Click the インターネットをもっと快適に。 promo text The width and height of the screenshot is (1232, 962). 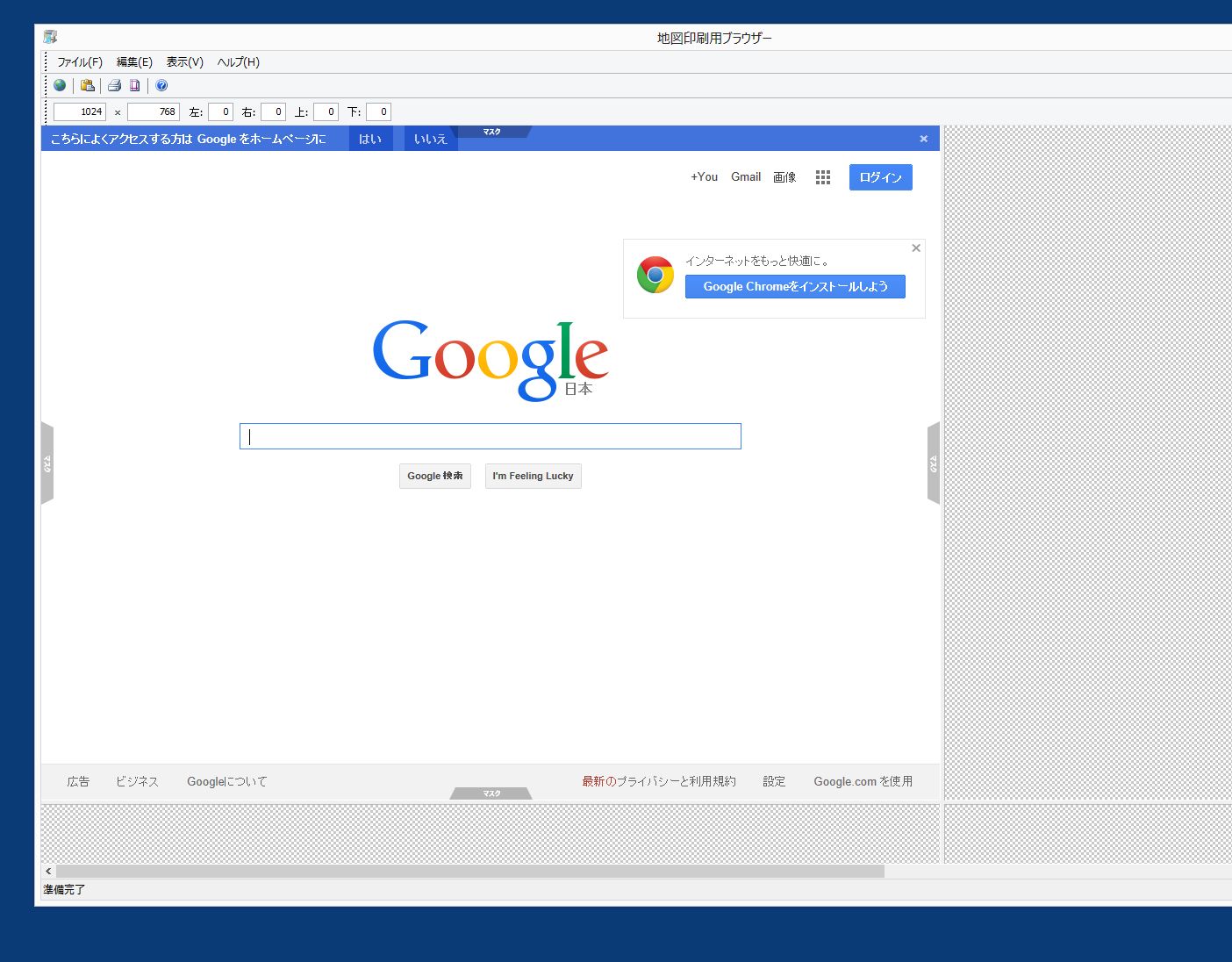756,261
